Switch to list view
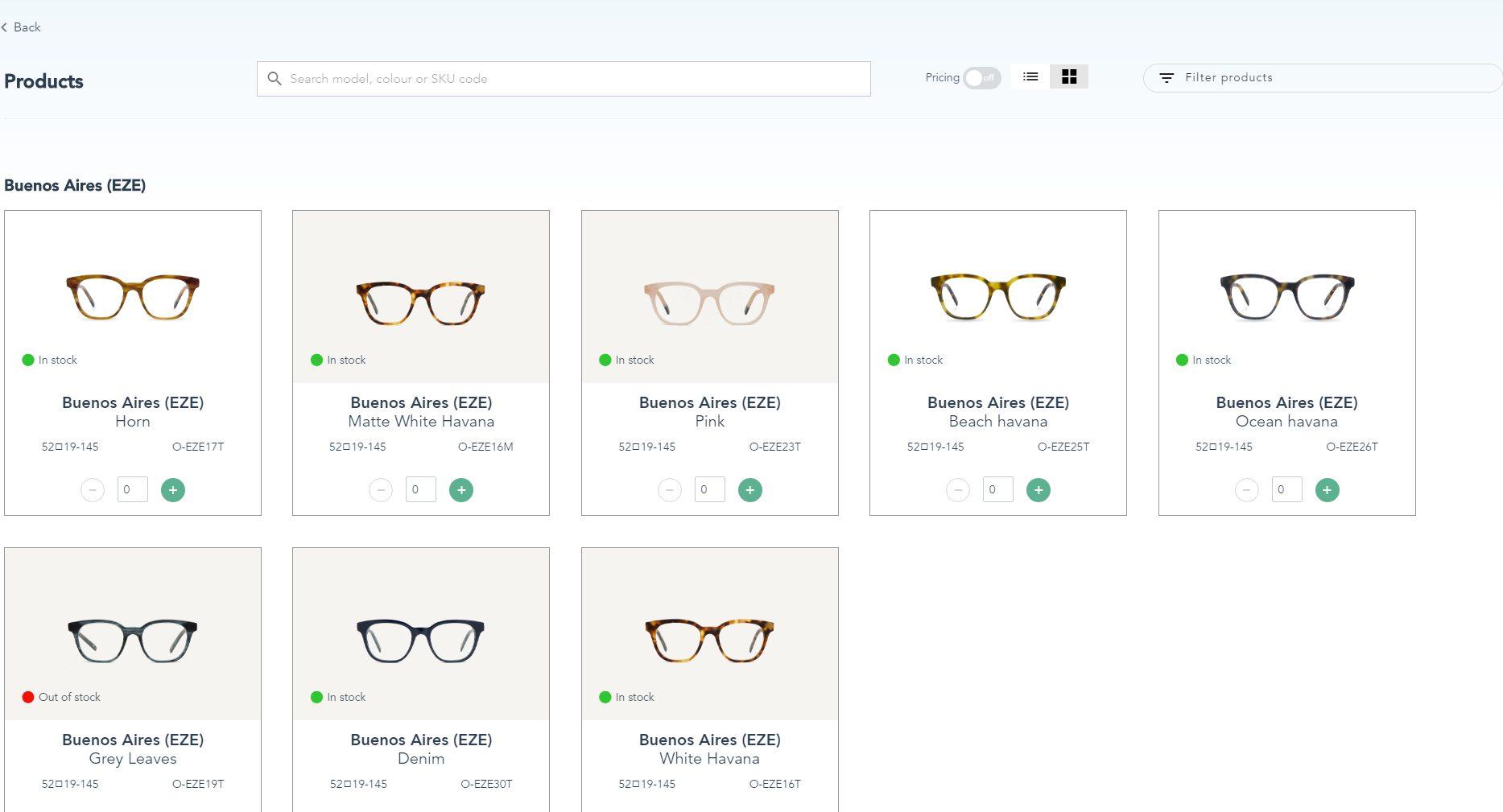This screenshot has height=812, width=1503. 1030,76
